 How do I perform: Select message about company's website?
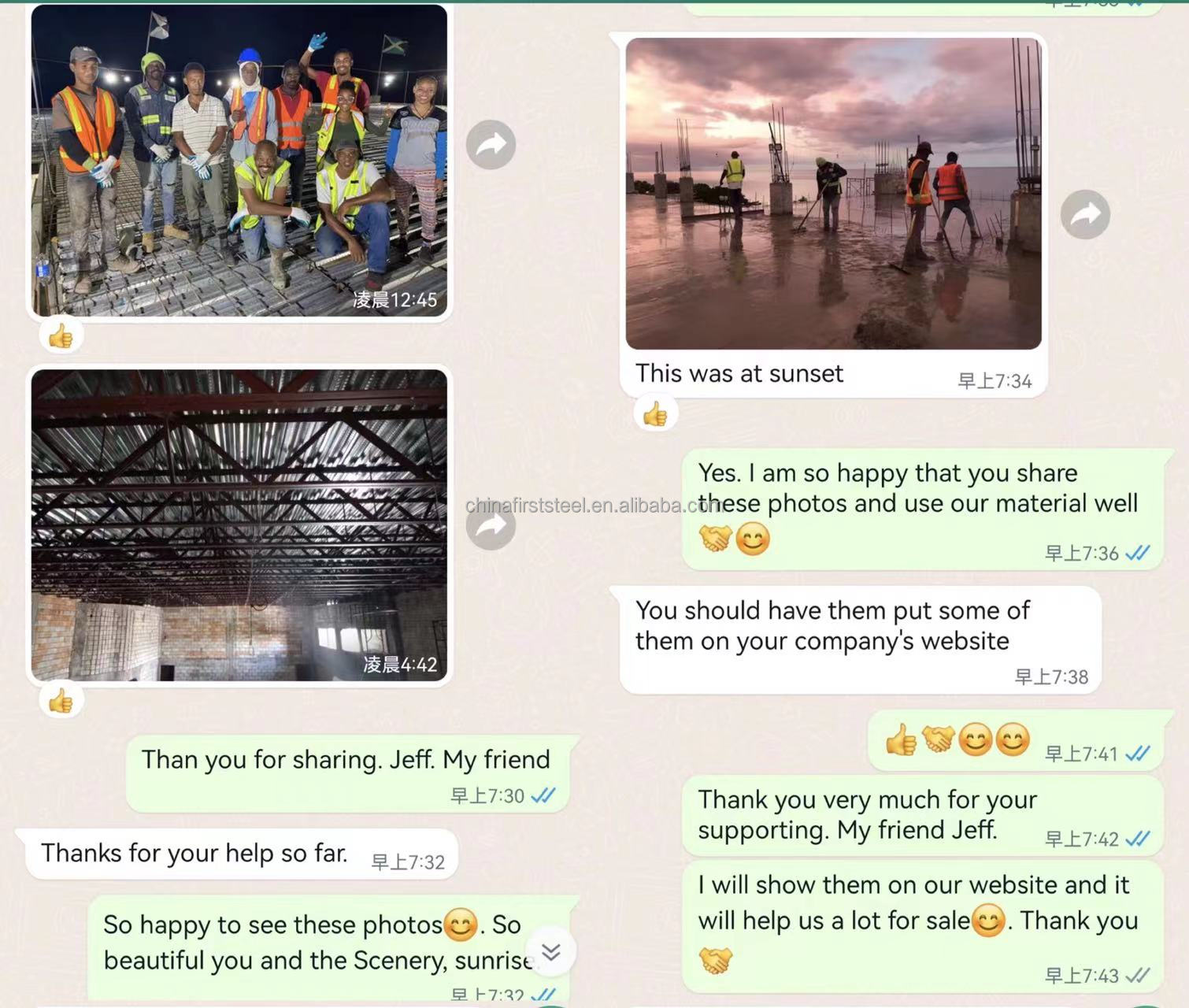pyautogui.click(x=861, y=640)
